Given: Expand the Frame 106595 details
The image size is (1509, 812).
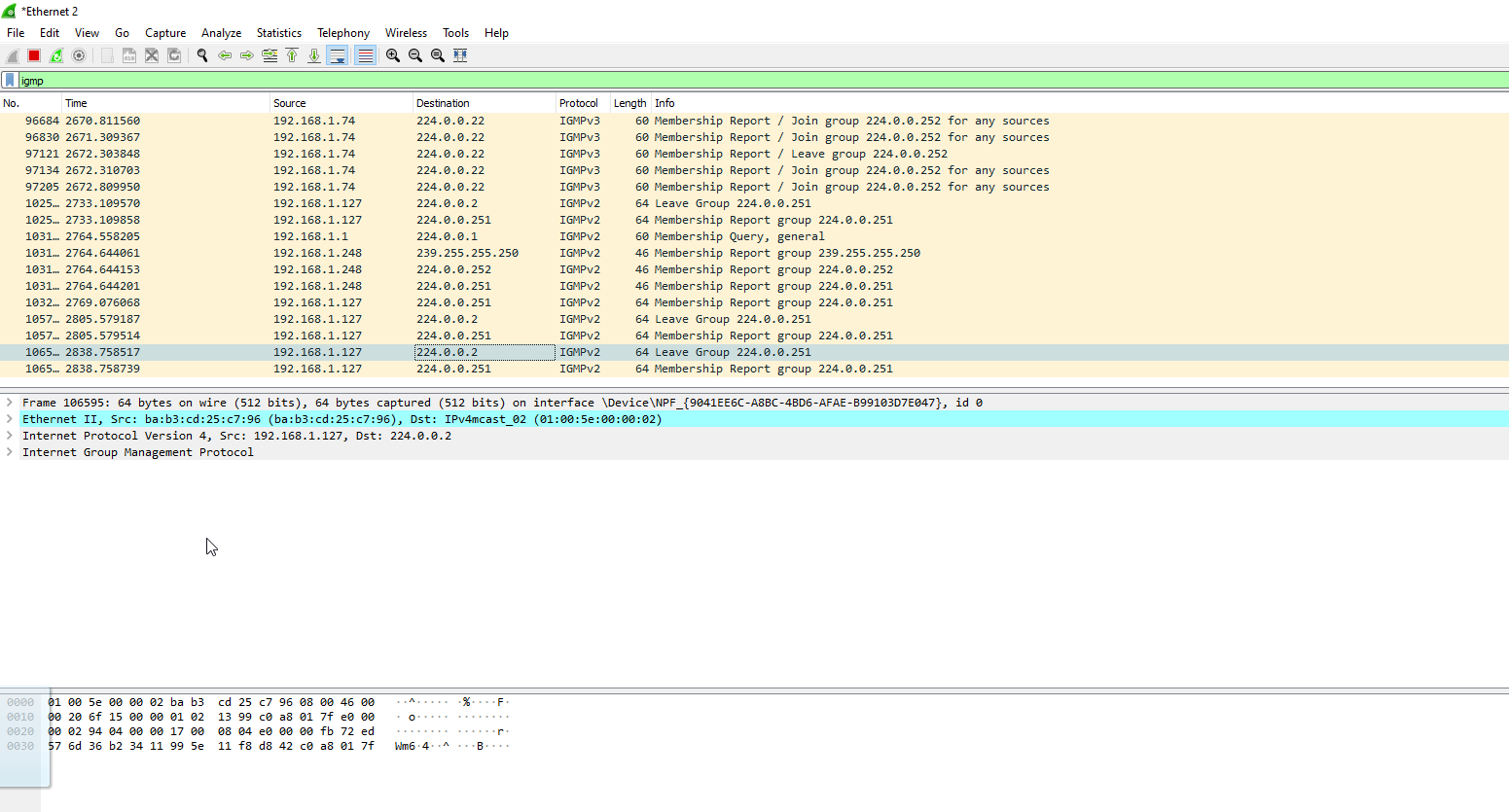Looking at the screenshot, I should tap(9, 403).
